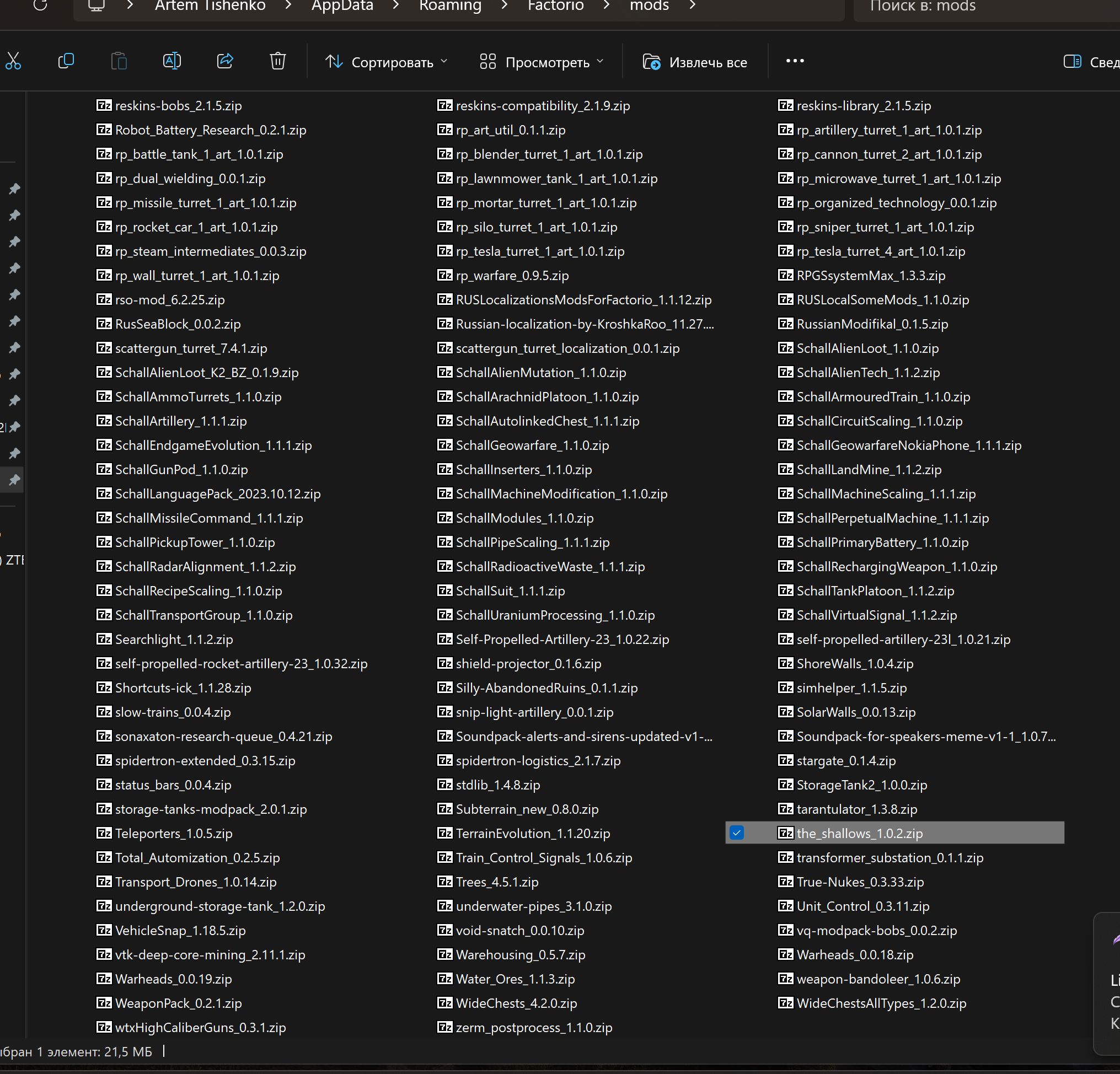The image size is (1120, 1074).
Task: Expand the chevron after mods in breadcrumb
Action: pyautogui.click(x=693, y=6)
